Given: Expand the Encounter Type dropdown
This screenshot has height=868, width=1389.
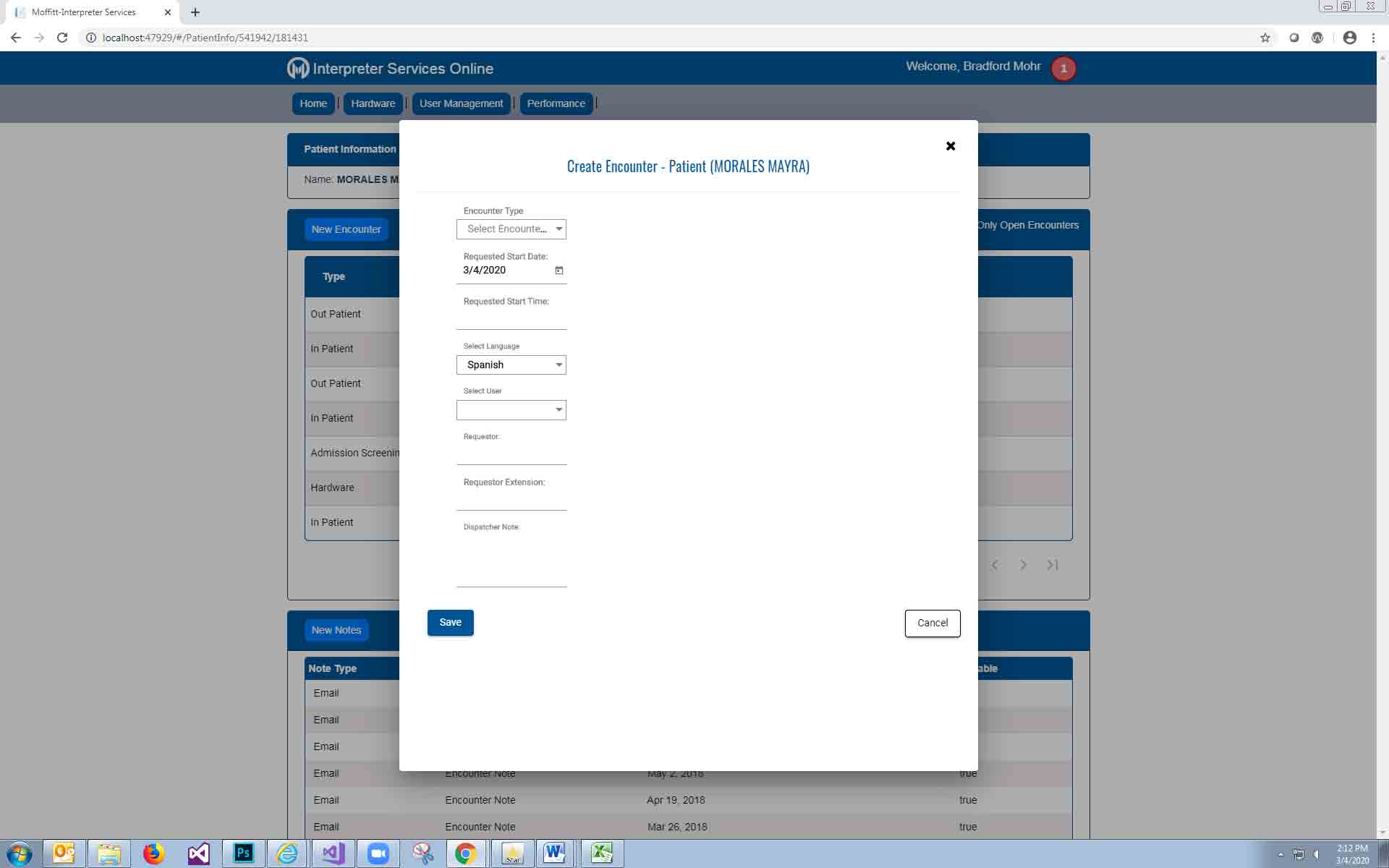Looking at the screenshot, I should tap(511, 229).
